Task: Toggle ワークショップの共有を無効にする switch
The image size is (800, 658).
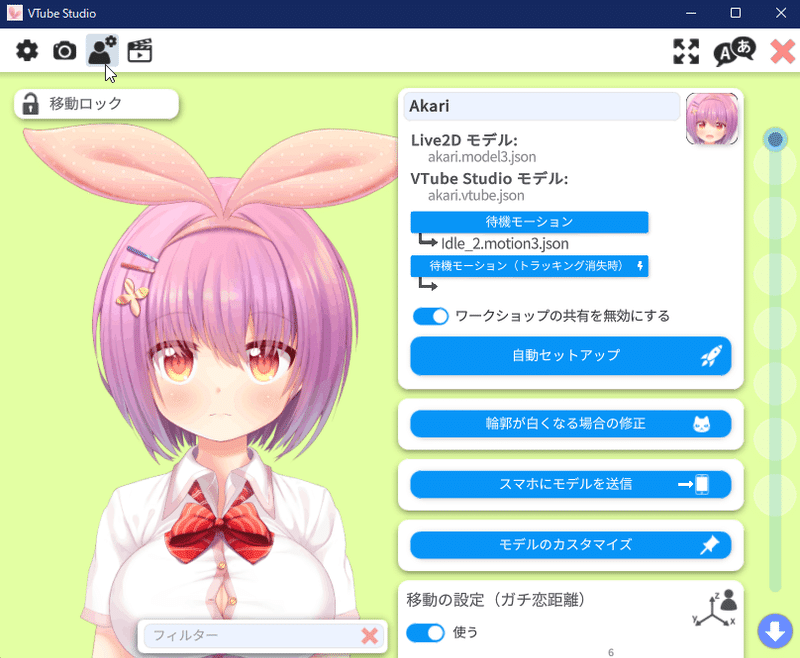Action: 431,316
